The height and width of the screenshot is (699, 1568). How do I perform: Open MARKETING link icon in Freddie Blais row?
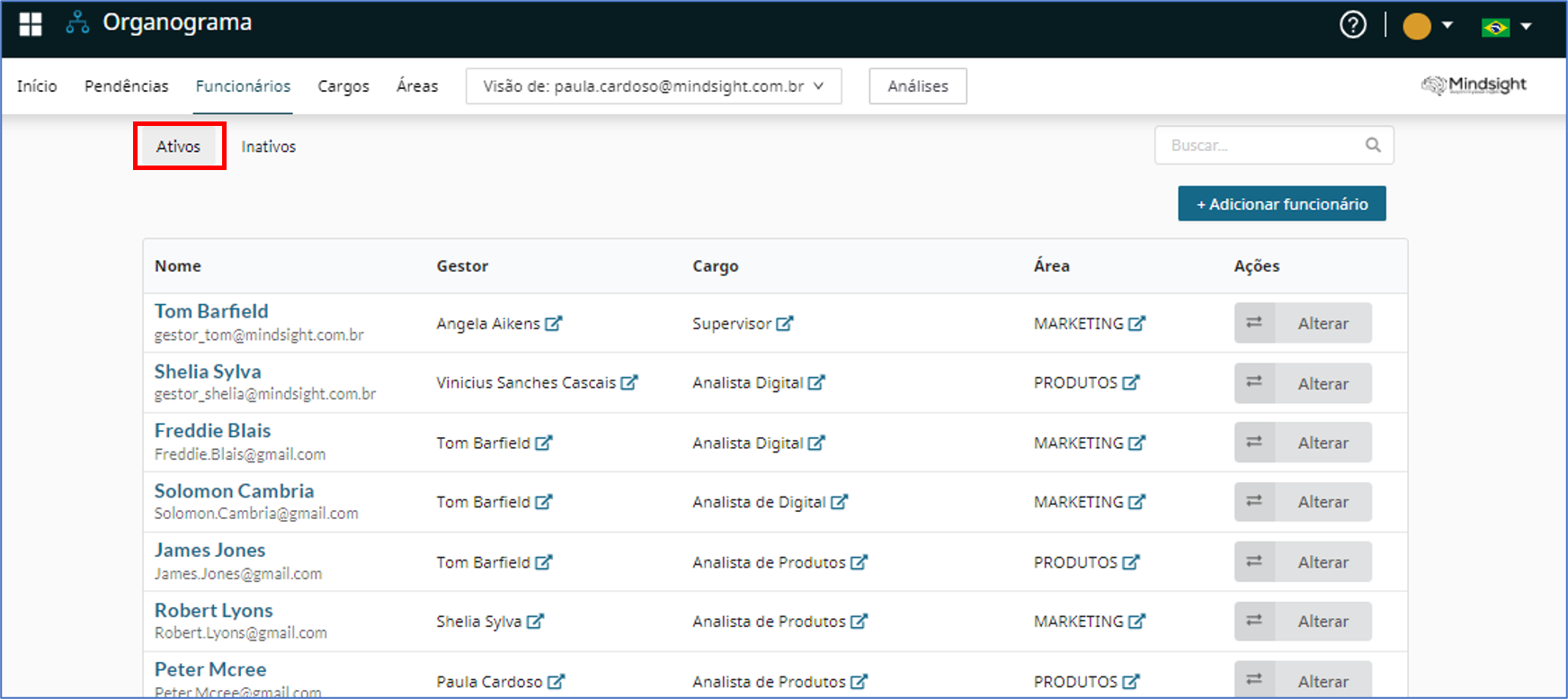click(1137, 443)
